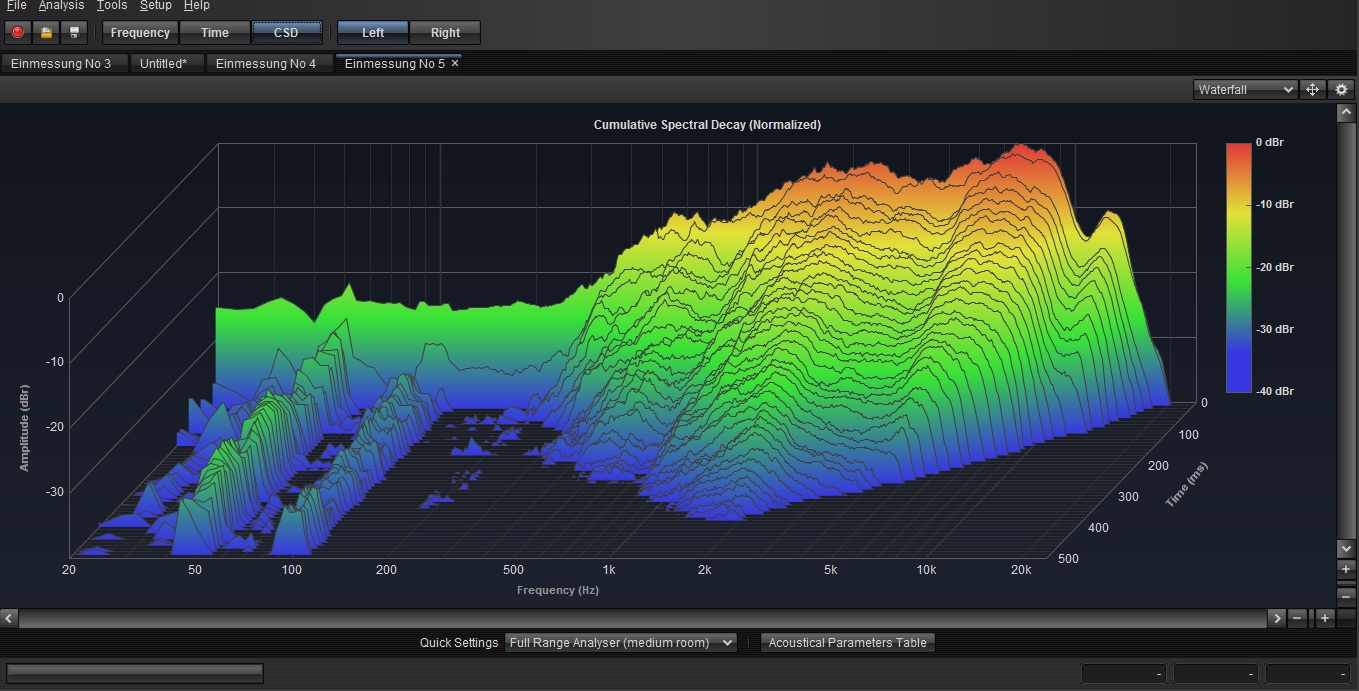
Task: Zoom out horizontally with bottom minus button
Action: pos(1297,618)
